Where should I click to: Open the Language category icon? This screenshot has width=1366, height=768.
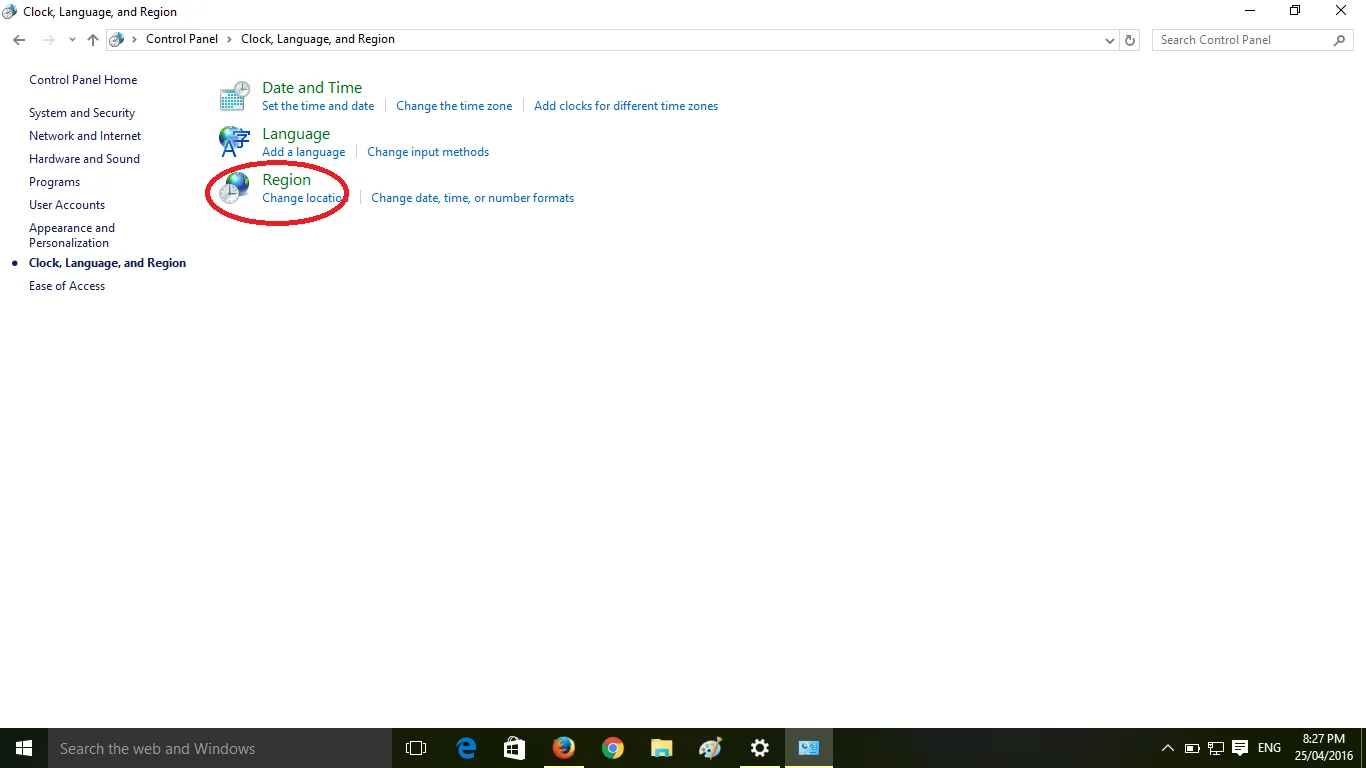pyautogui.click(x=234, y=142)
